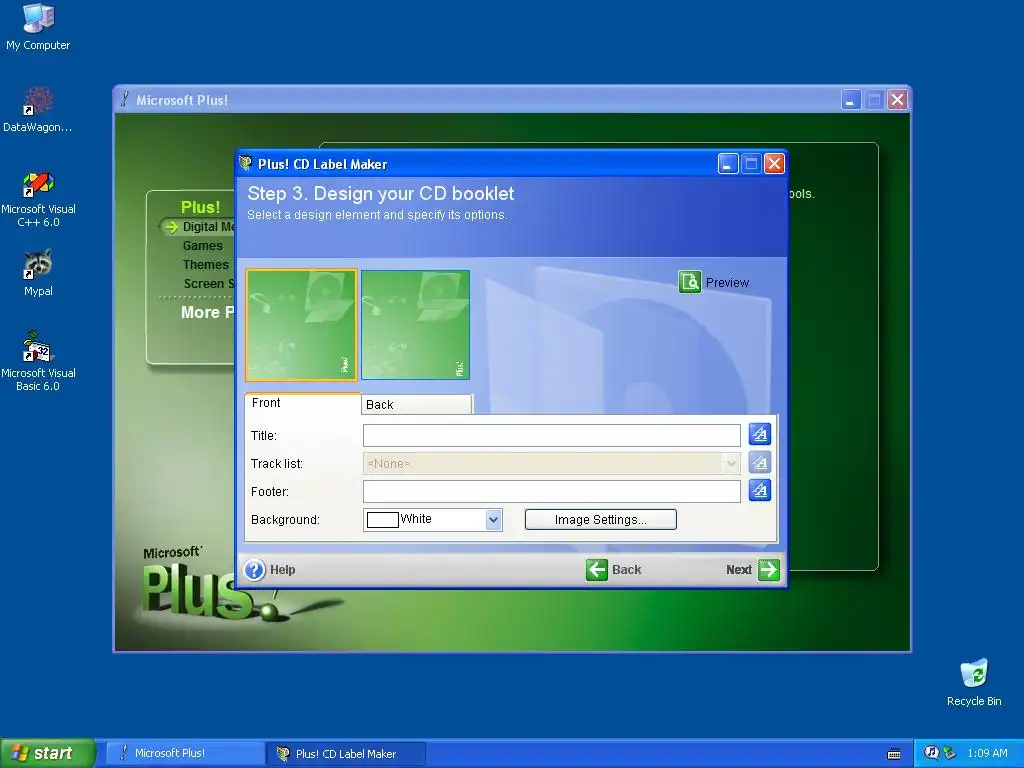Click the green Next arrow icon
This screenshot has height=768, width=1024.
769,569
